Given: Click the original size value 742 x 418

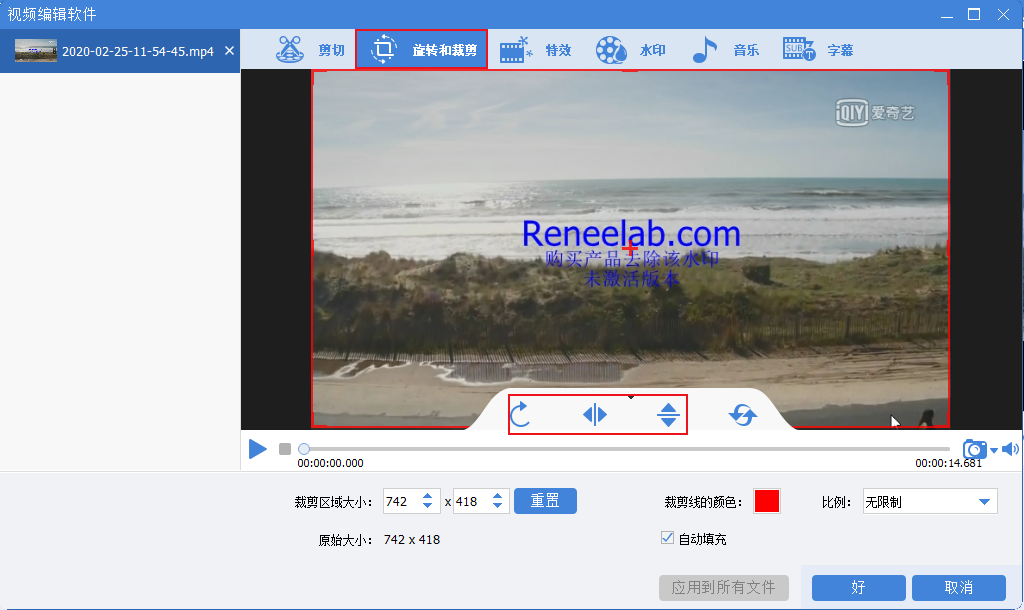Looking at the screenshot, I should click(x=412, y=539).
